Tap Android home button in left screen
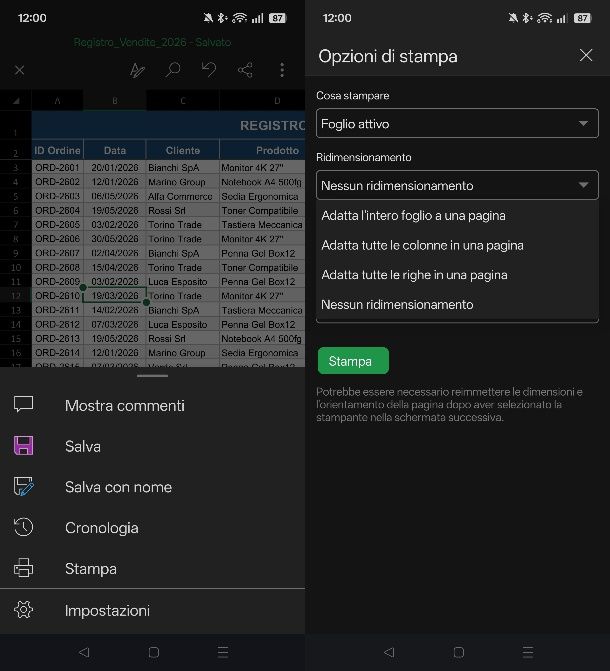 pyautogui.click(x=154, y=652)
